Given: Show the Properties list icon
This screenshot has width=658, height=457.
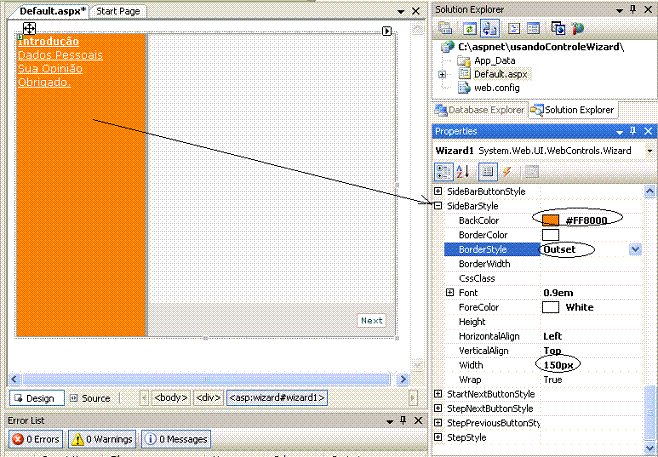Looking at the screenshot, I should click(487, 172).
